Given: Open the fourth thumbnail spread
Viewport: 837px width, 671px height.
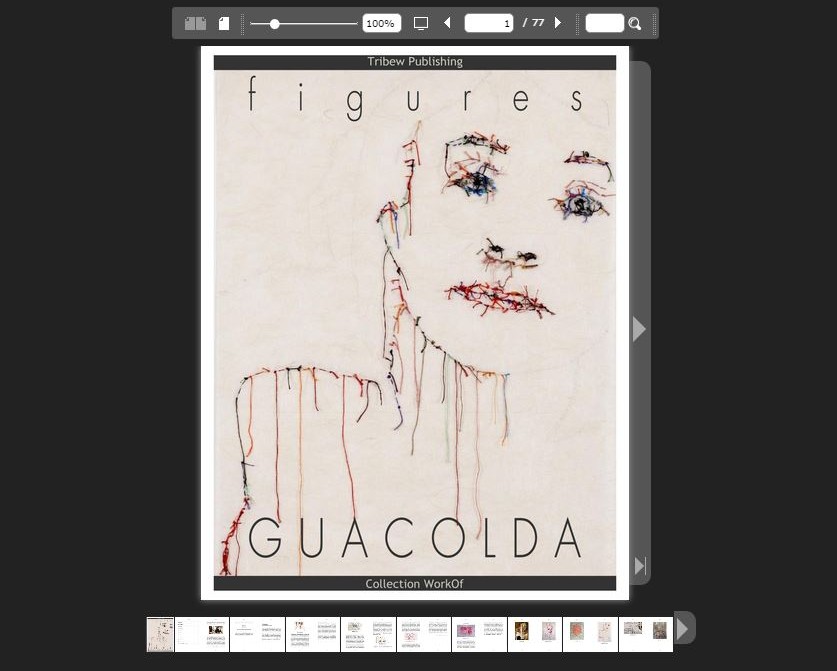Looking at the screenshot, I should 313,634.
